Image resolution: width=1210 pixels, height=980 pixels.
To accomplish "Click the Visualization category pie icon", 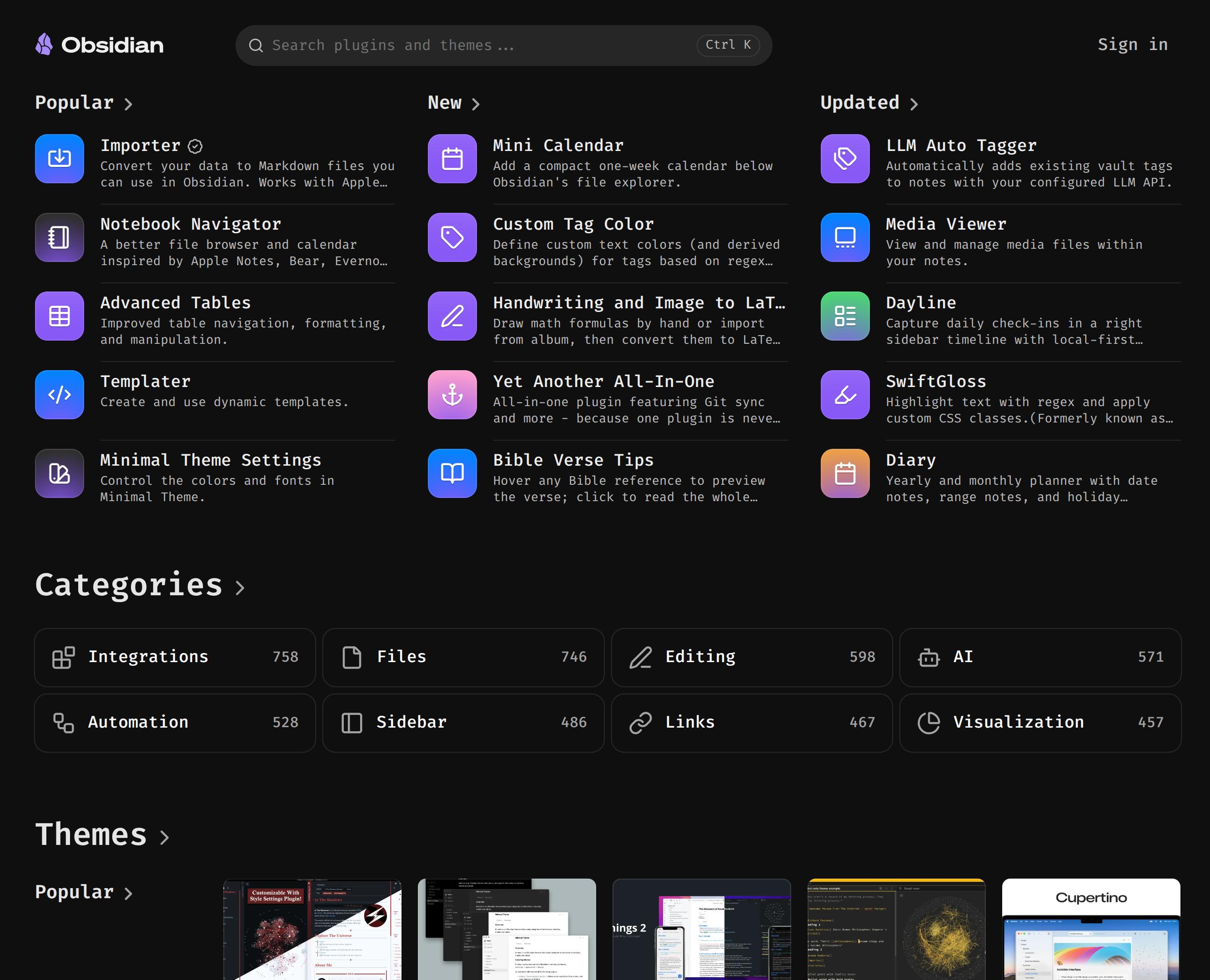I will coord(929,723).
